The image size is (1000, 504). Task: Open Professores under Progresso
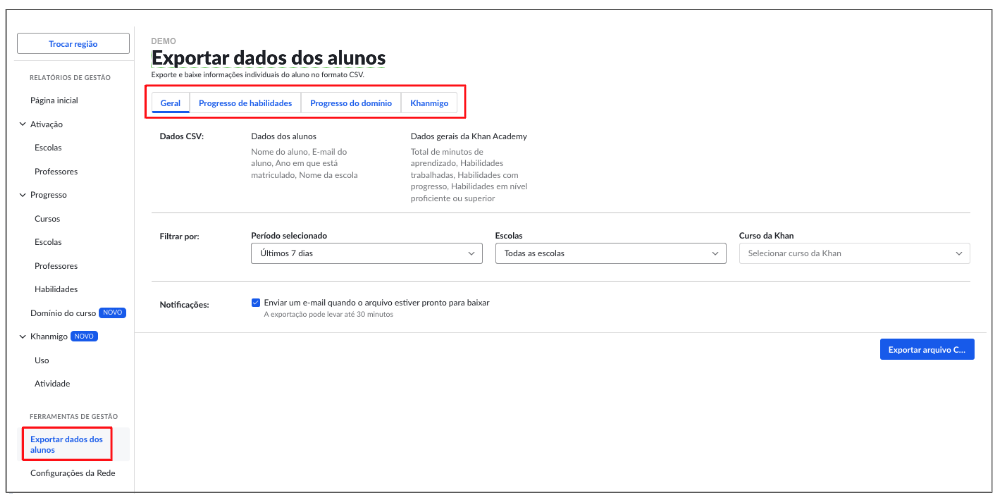[56, 266]
